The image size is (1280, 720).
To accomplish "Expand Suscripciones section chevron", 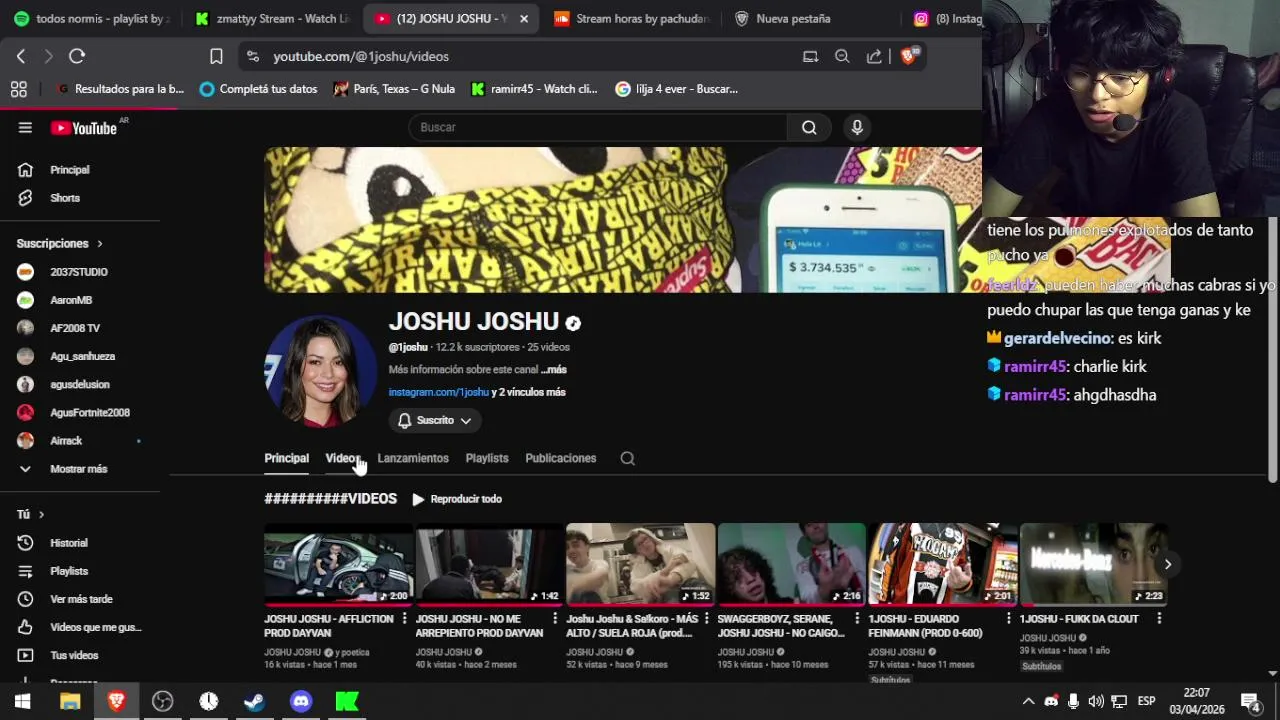I will point(99,243).
